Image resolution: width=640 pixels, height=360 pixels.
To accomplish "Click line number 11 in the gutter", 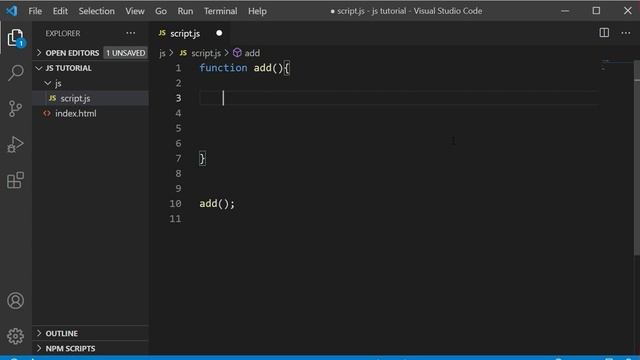I will point(176,219).
